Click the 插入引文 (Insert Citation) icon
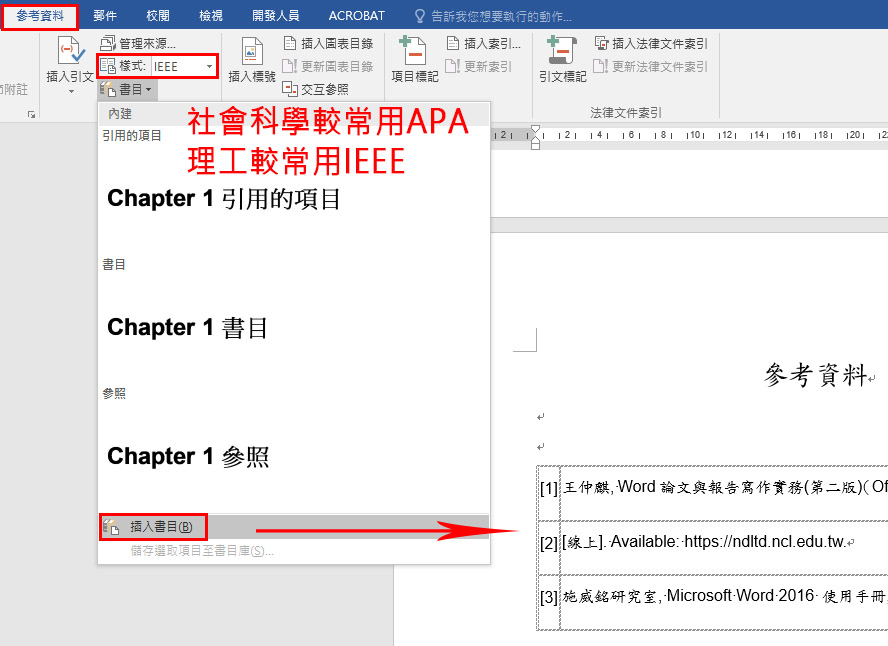Screen dimensions: 888x646 pyautogui.click(x=71, y=52)
